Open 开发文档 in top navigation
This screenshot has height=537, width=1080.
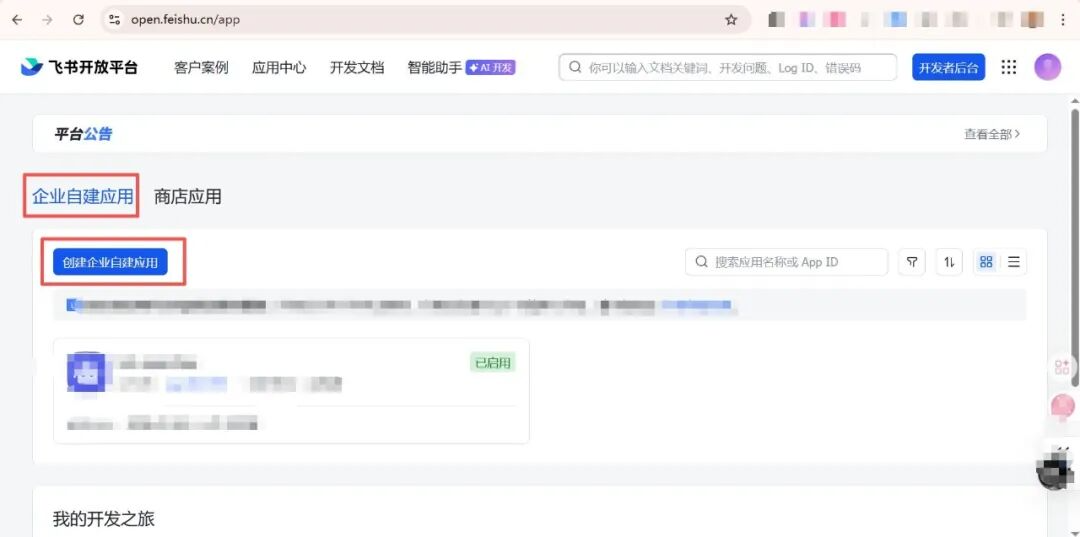coord(357,67)
